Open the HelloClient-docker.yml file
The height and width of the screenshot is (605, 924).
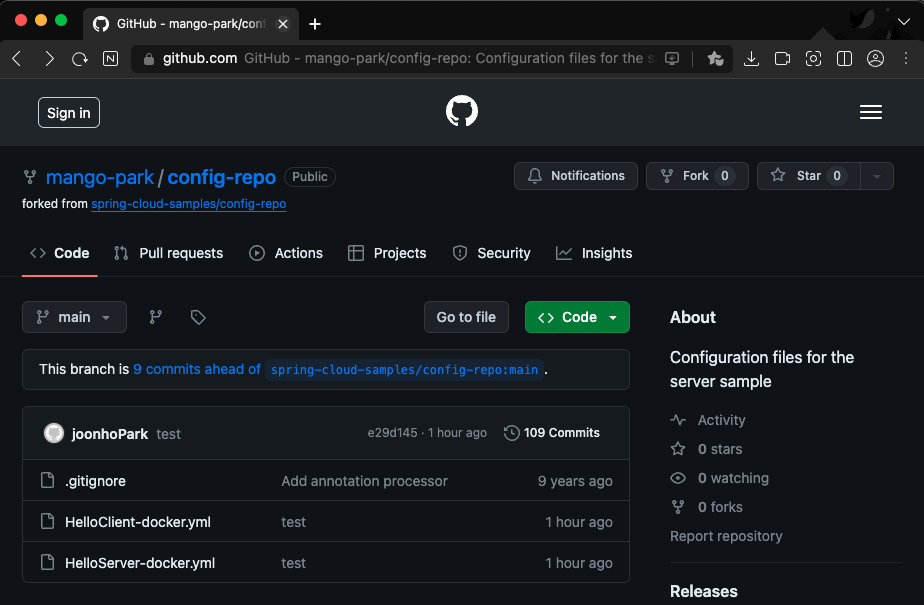(138, 522)
